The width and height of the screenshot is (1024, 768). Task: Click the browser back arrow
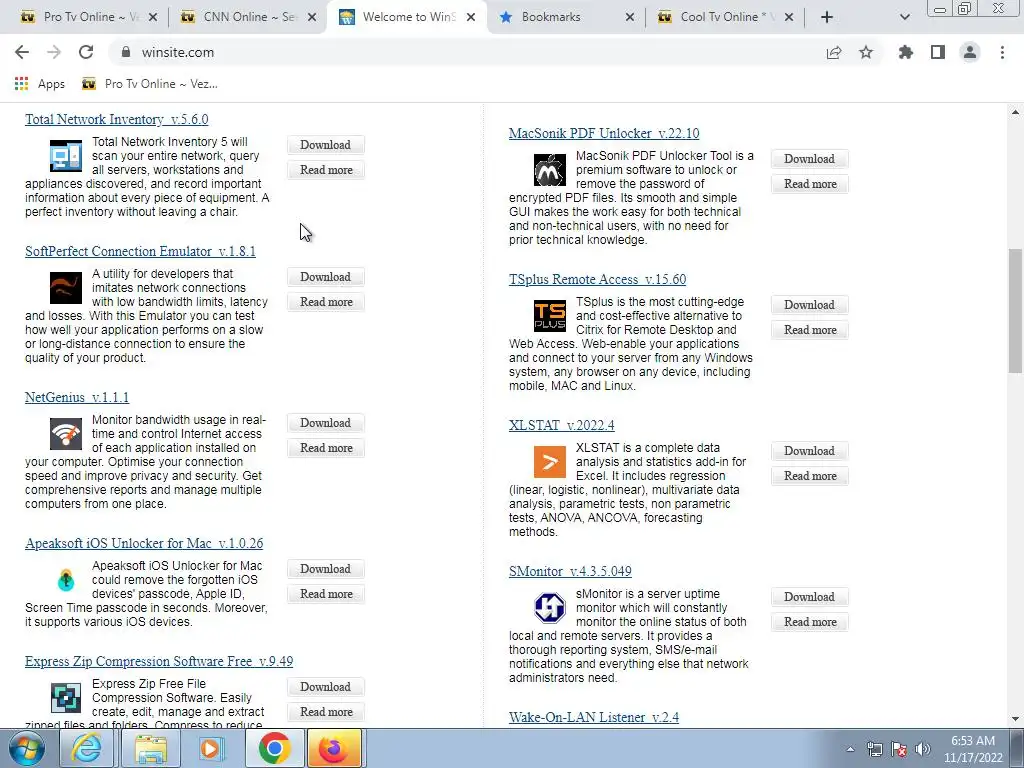[22, 52]
